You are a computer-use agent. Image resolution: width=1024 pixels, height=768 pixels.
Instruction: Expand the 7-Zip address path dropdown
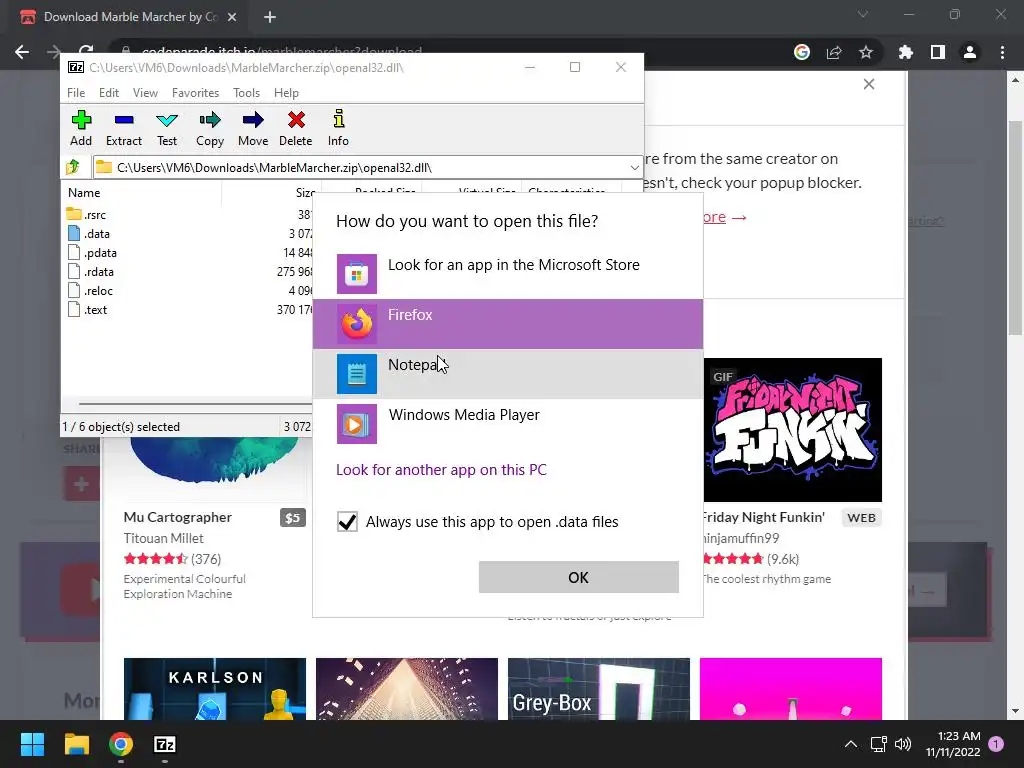click(x=634, y=168)
